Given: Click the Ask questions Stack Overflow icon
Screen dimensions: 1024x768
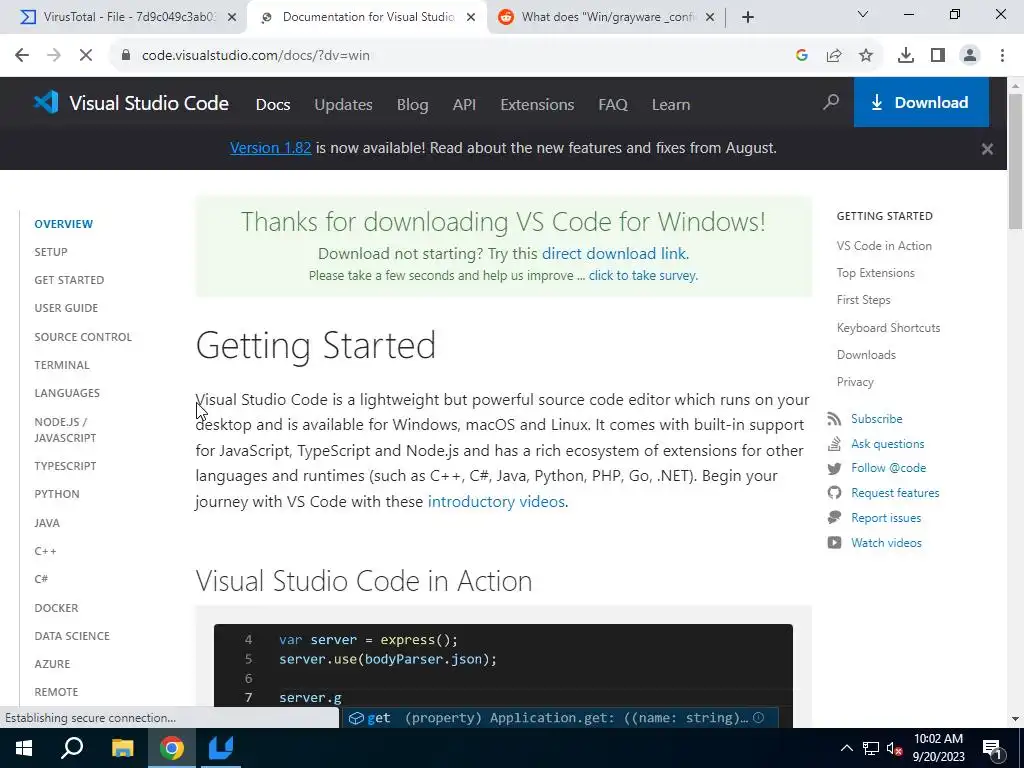Looking at the screenshot, I should pyautogui.click(x=834, y=443).
